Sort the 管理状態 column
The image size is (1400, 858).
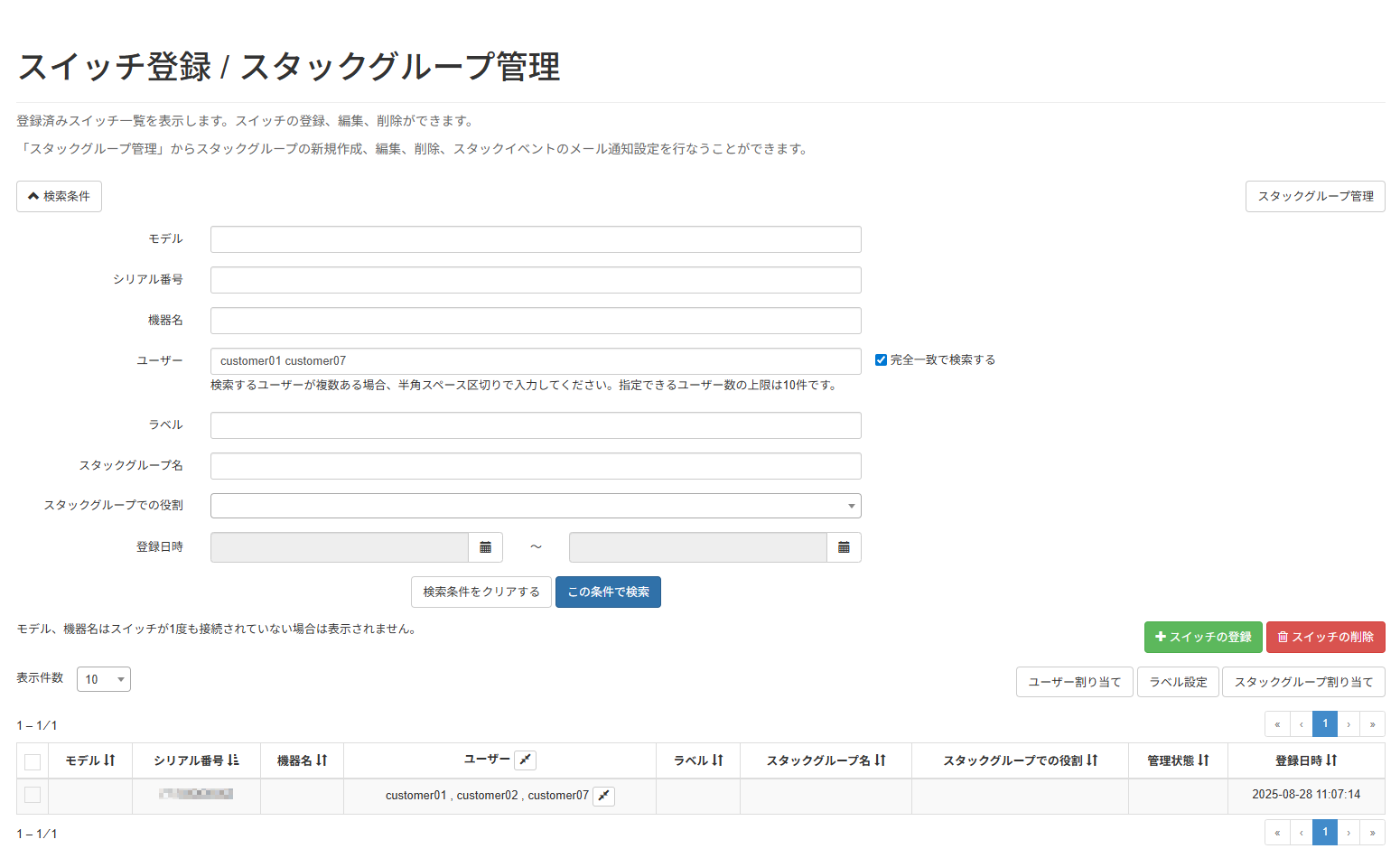tap(1202, 760)
